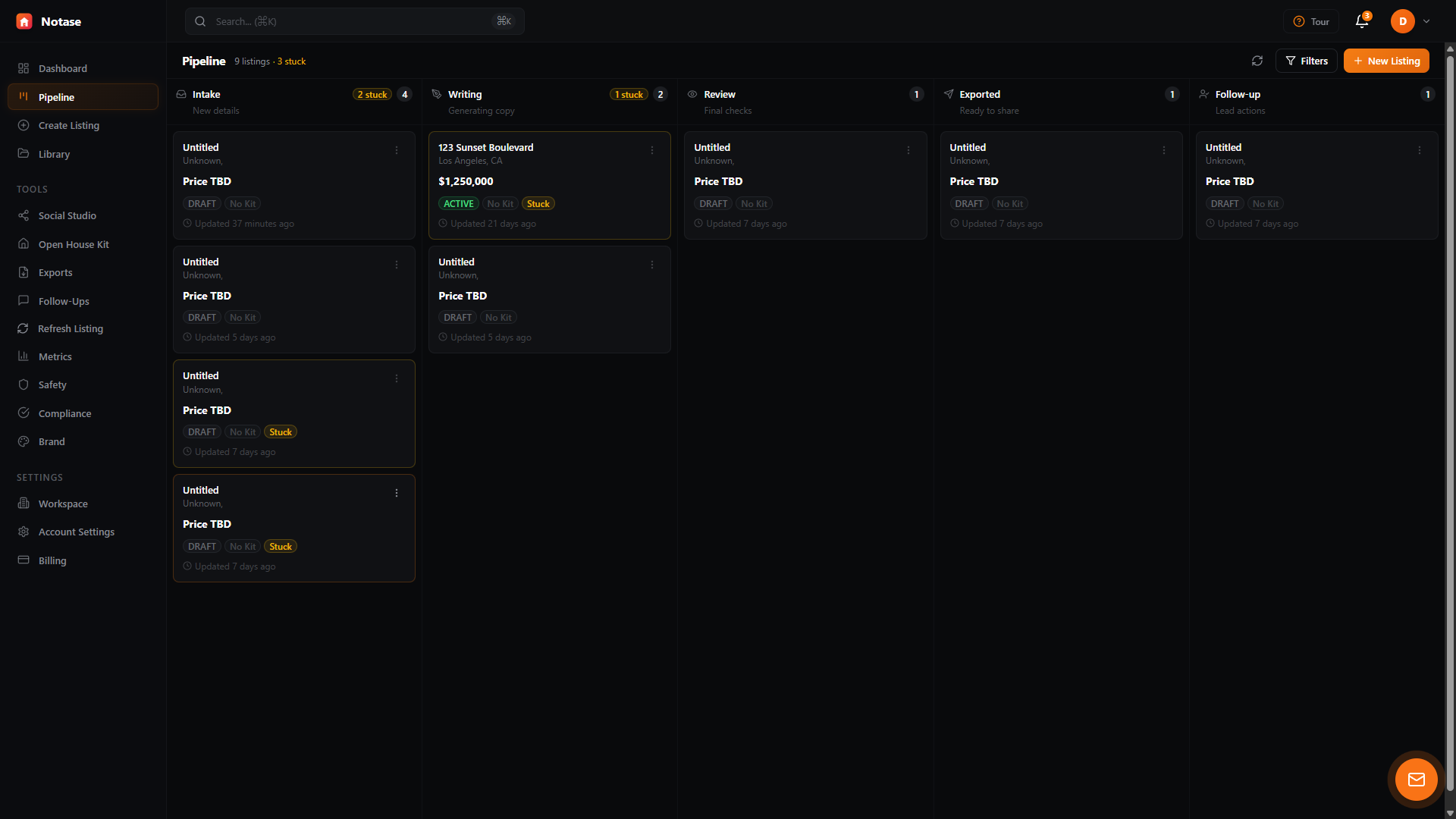This screenshot has width=1456, height=819.
Task: Open the kebab menu on 123 Sunset Boulevard
Action: tap(652, 150)
